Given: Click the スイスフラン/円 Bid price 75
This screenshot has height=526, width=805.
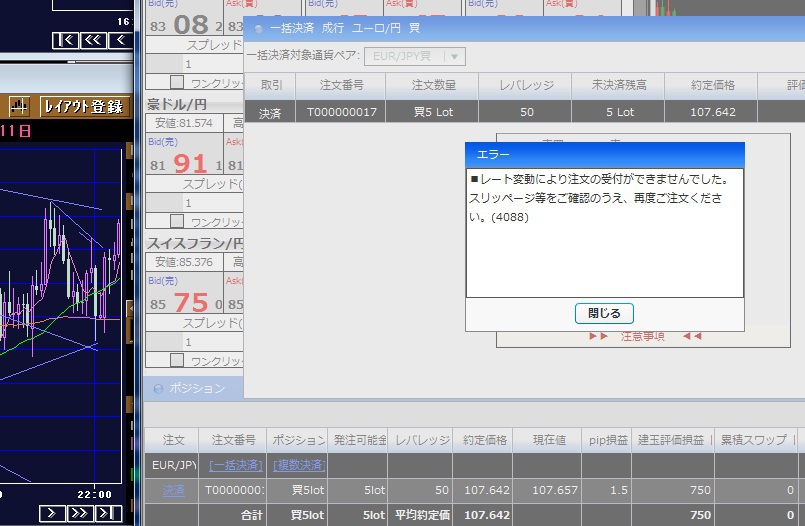Looking at the screenshot, I should click(190, 303).
